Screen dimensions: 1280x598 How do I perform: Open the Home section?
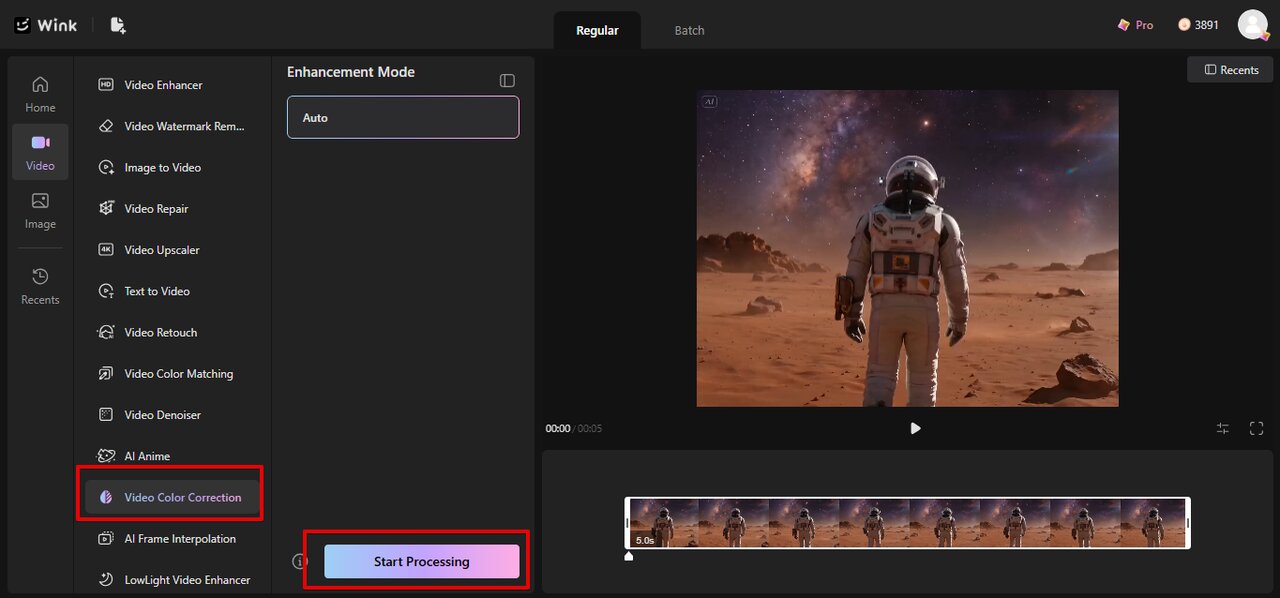click(40, 94)
